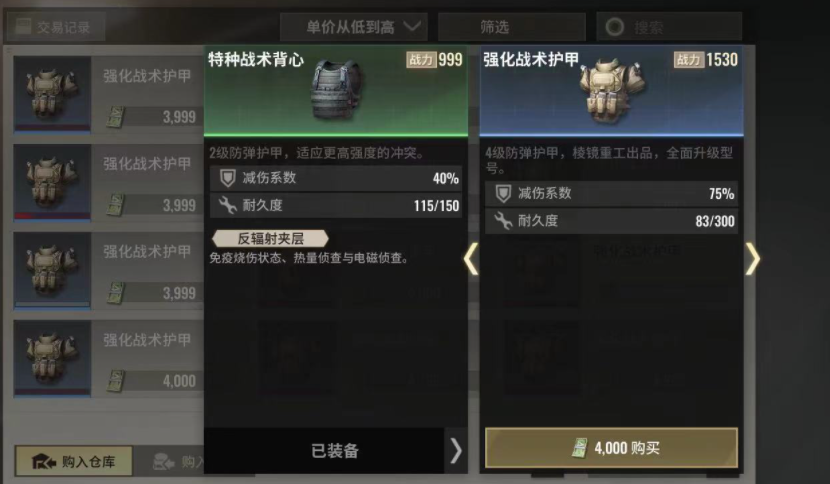Open the 交易记录 trade history button
This screenshot has height=484, width=830.
(55, 26)
